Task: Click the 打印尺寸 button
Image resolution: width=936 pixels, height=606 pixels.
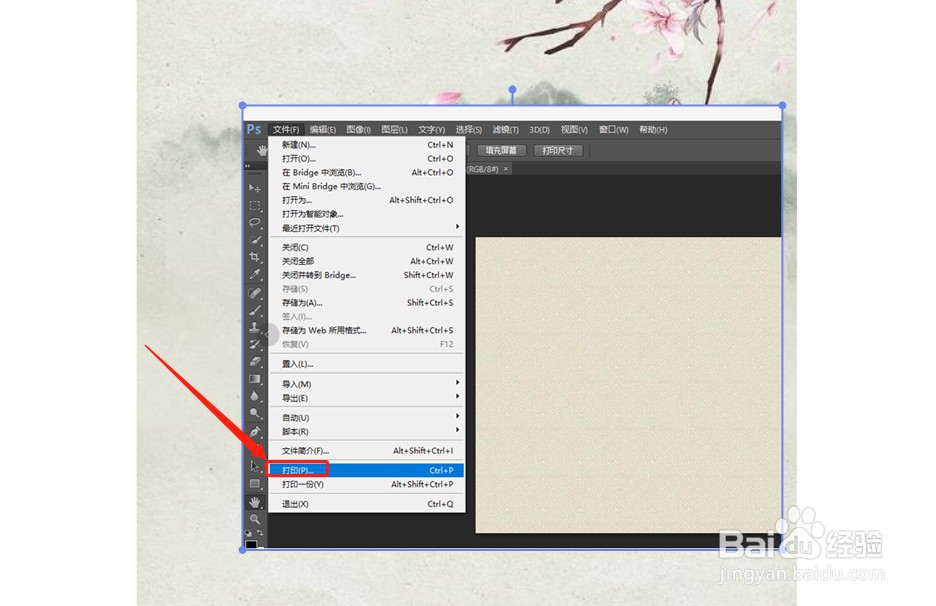Action: [558, 149]
